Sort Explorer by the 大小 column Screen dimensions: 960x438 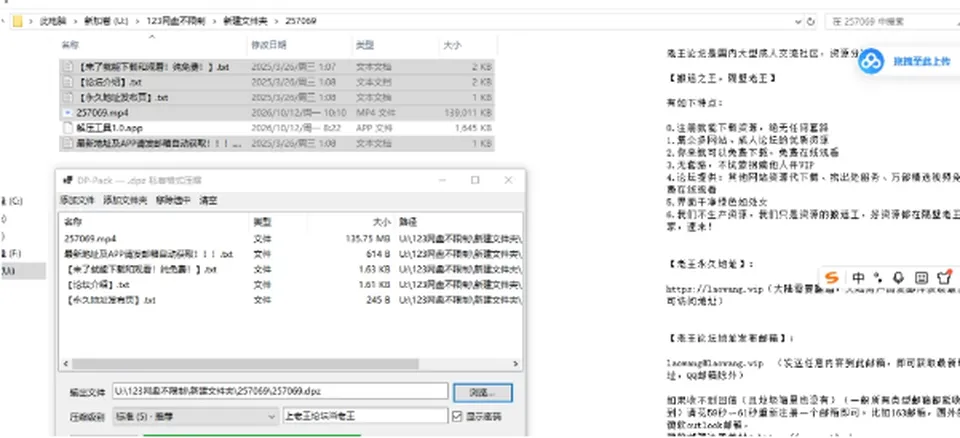click(x=452, y=45)
